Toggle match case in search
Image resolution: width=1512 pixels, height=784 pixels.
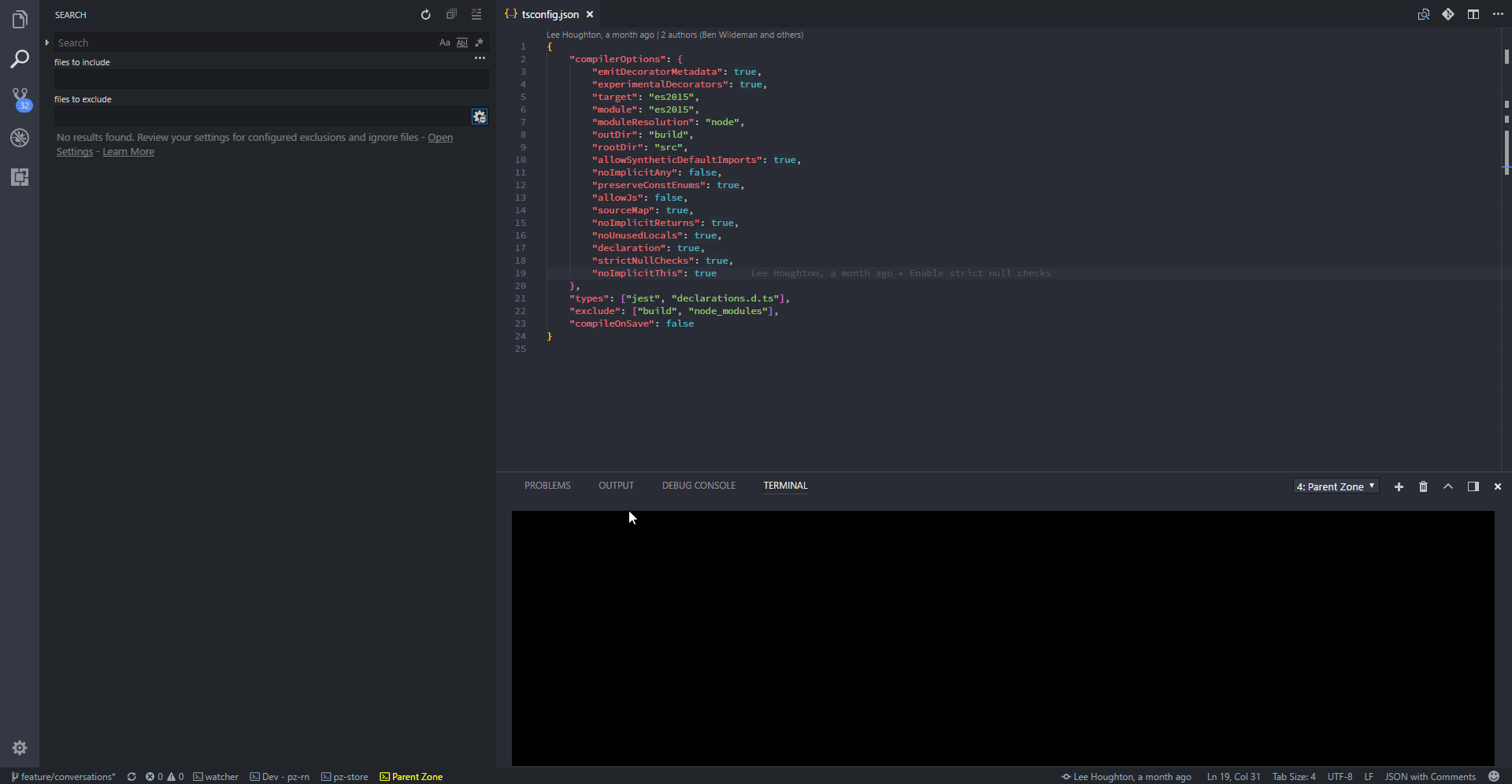(x=445, y=43)
